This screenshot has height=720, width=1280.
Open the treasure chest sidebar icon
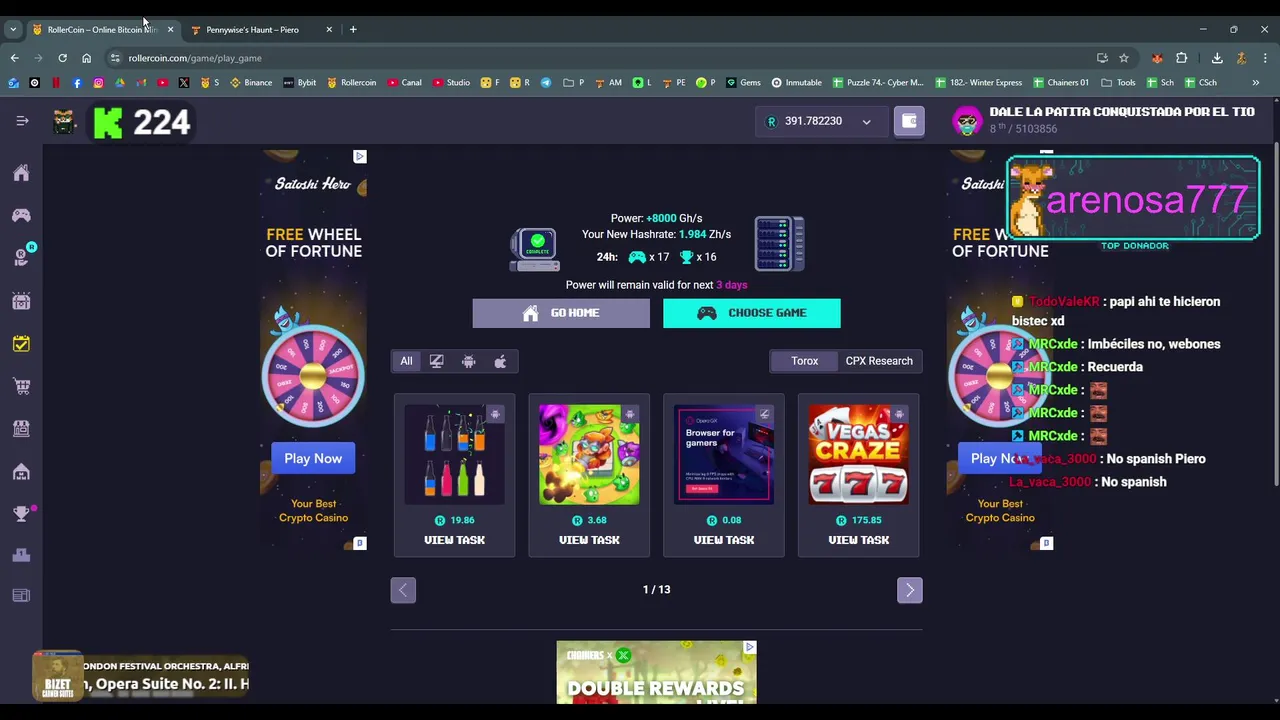click(21, 301)
